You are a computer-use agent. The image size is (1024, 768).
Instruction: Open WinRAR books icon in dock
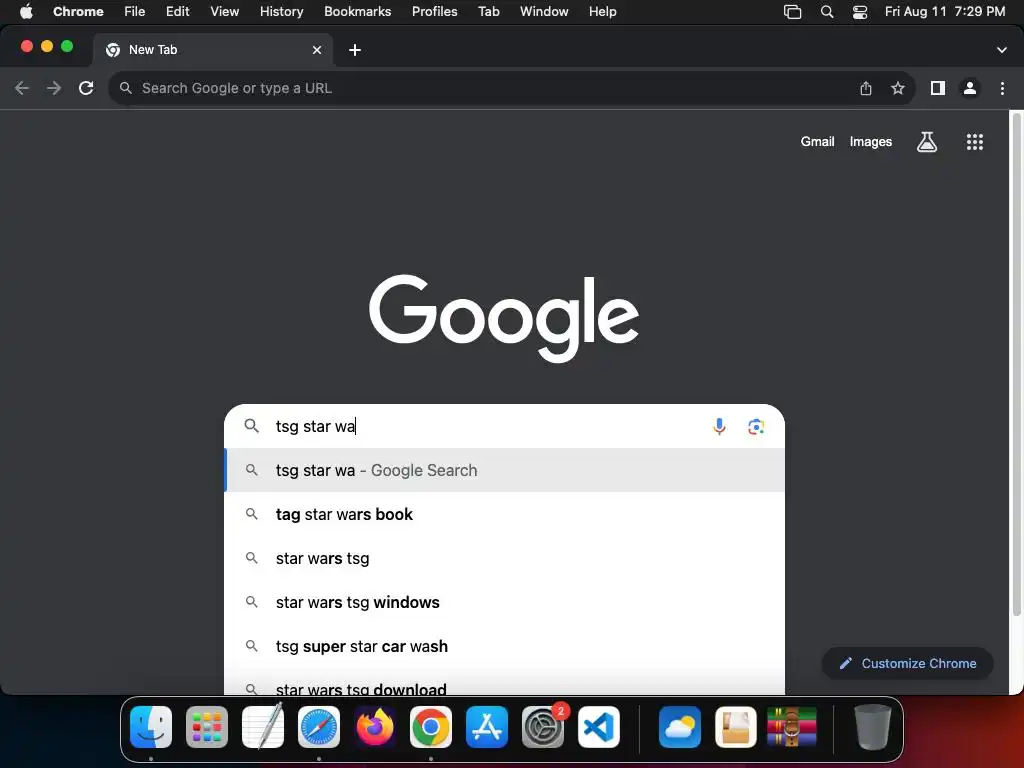click(792, 727)
